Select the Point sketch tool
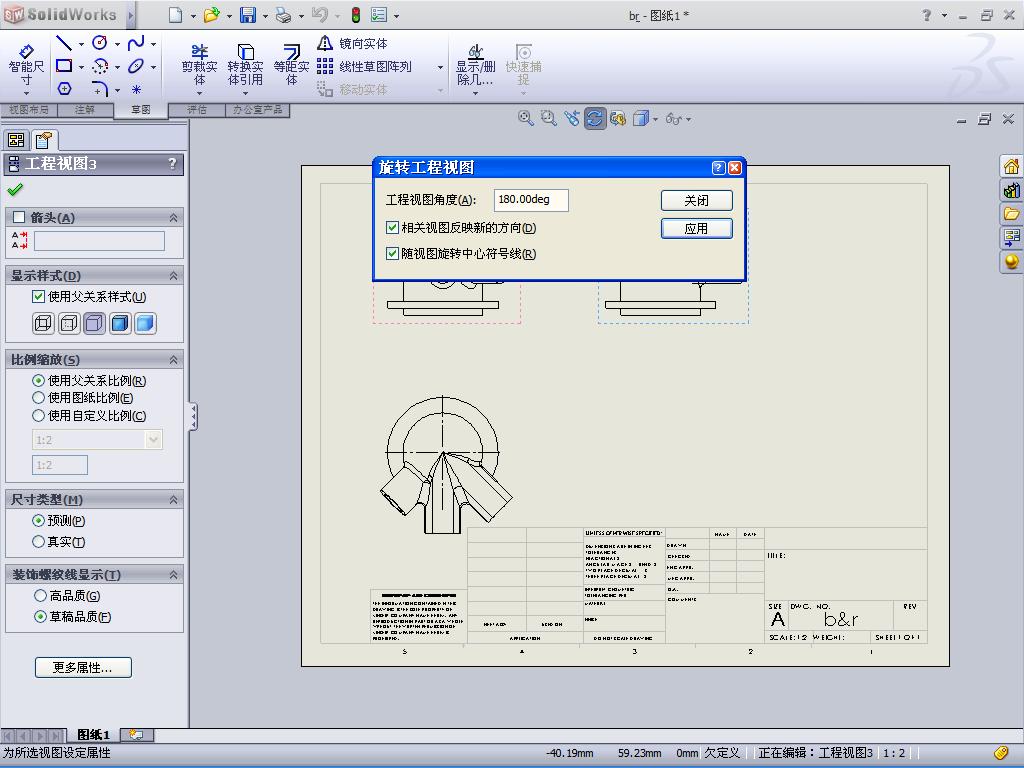Viewport: 1024px width, 768px height. tap(136, 89)
